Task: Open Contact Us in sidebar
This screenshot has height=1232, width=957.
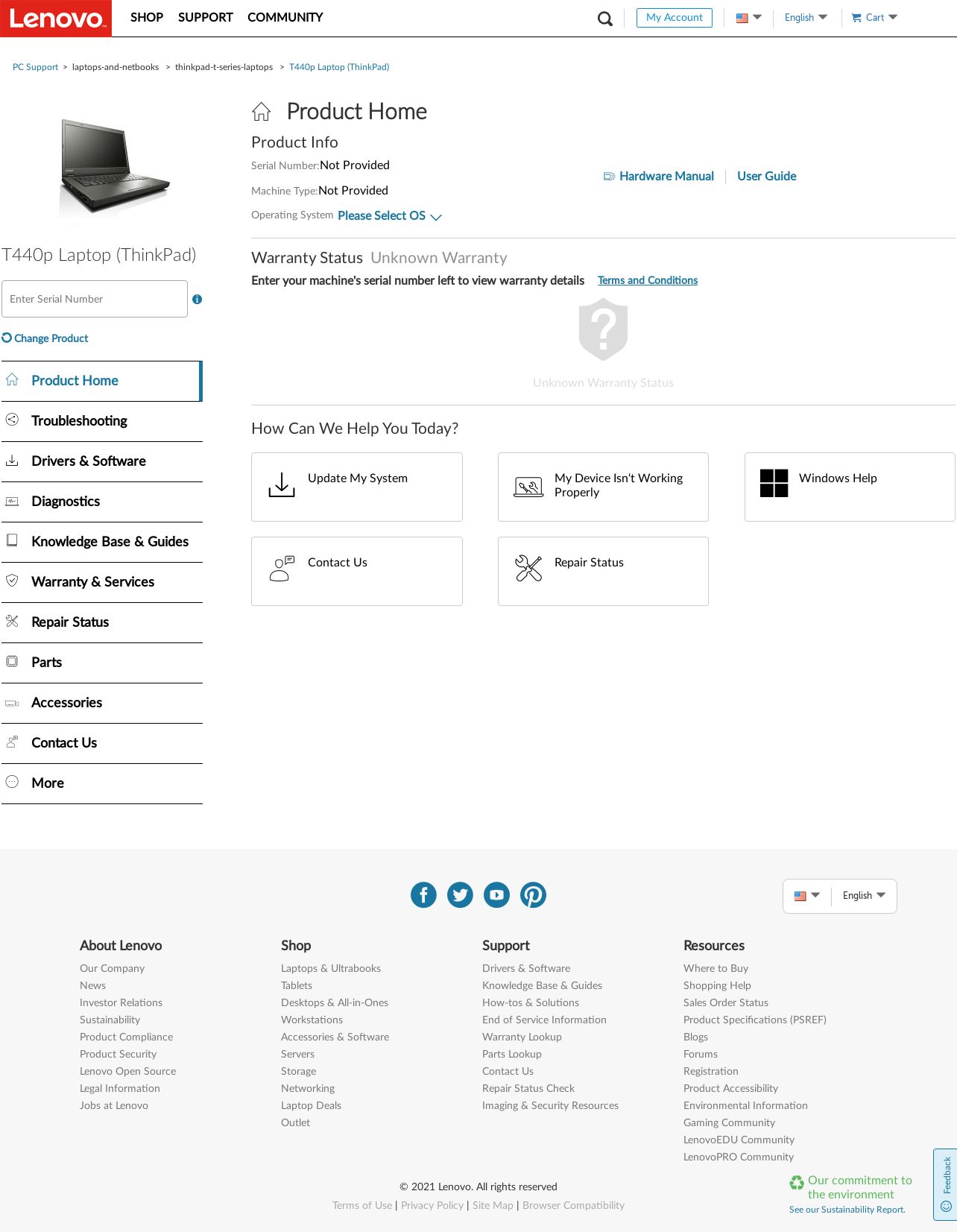Action: click(x=102, y=743)
